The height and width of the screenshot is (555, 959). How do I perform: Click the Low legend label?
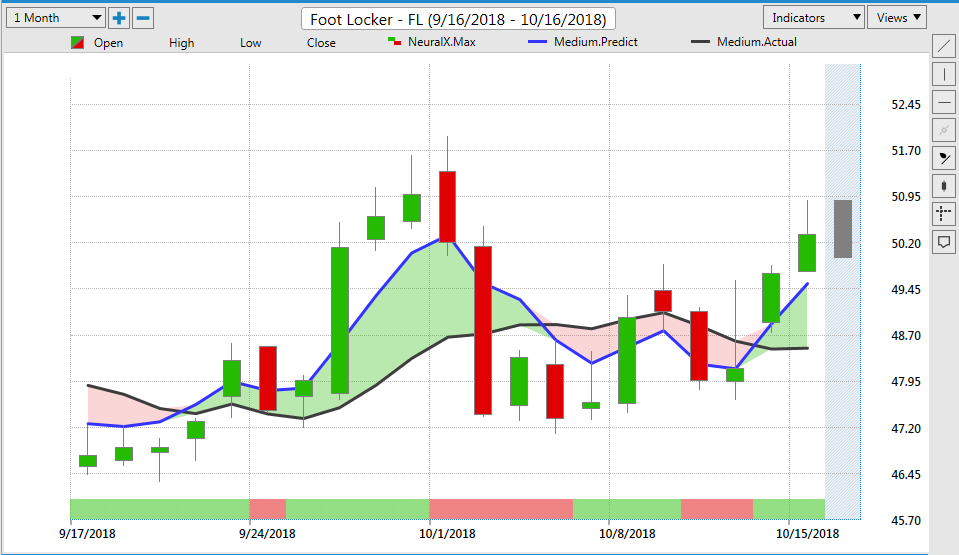pos(251,43)
